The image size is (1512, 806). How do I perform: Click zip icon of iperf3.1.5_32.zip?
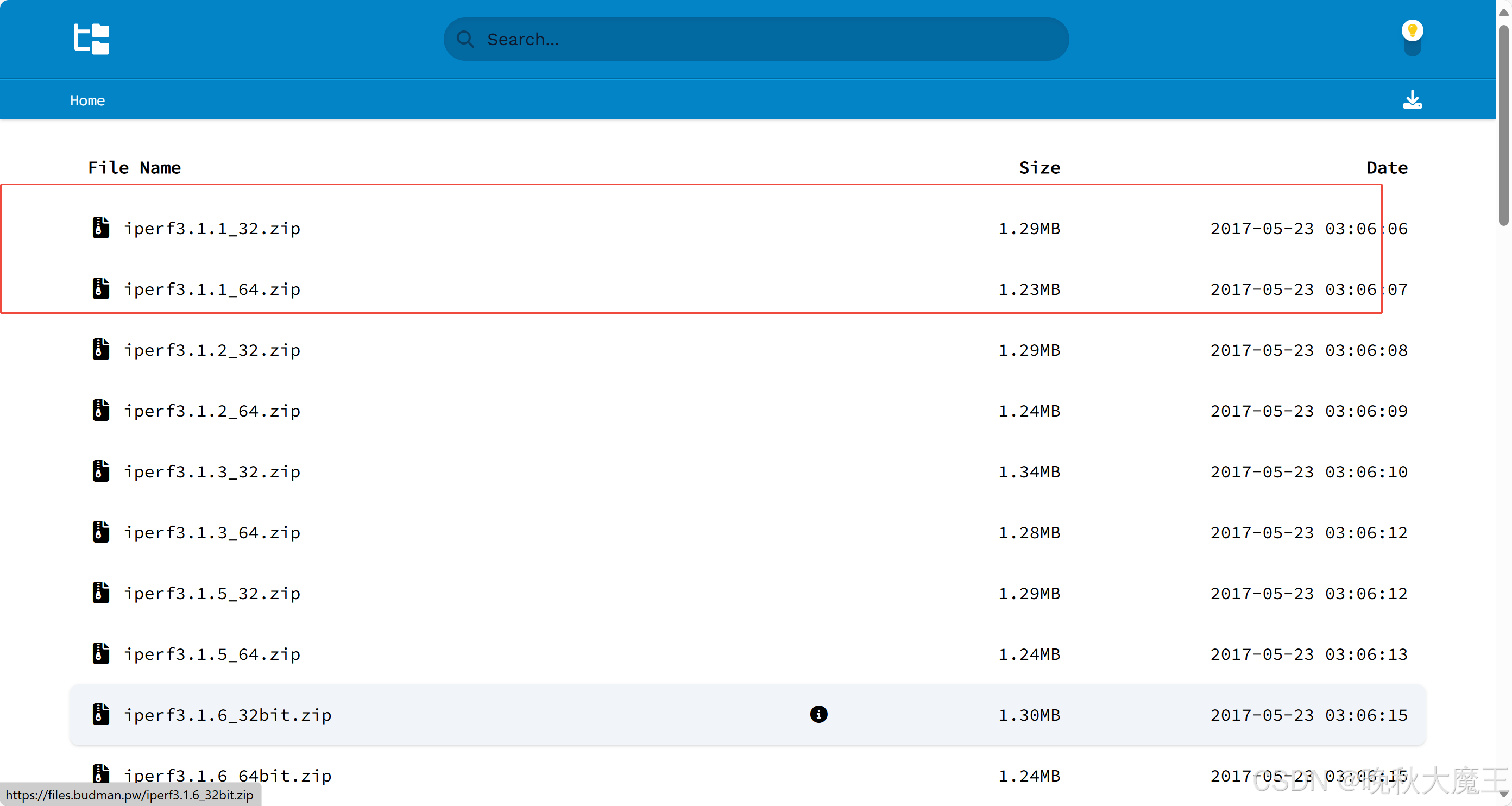(100, 593)
